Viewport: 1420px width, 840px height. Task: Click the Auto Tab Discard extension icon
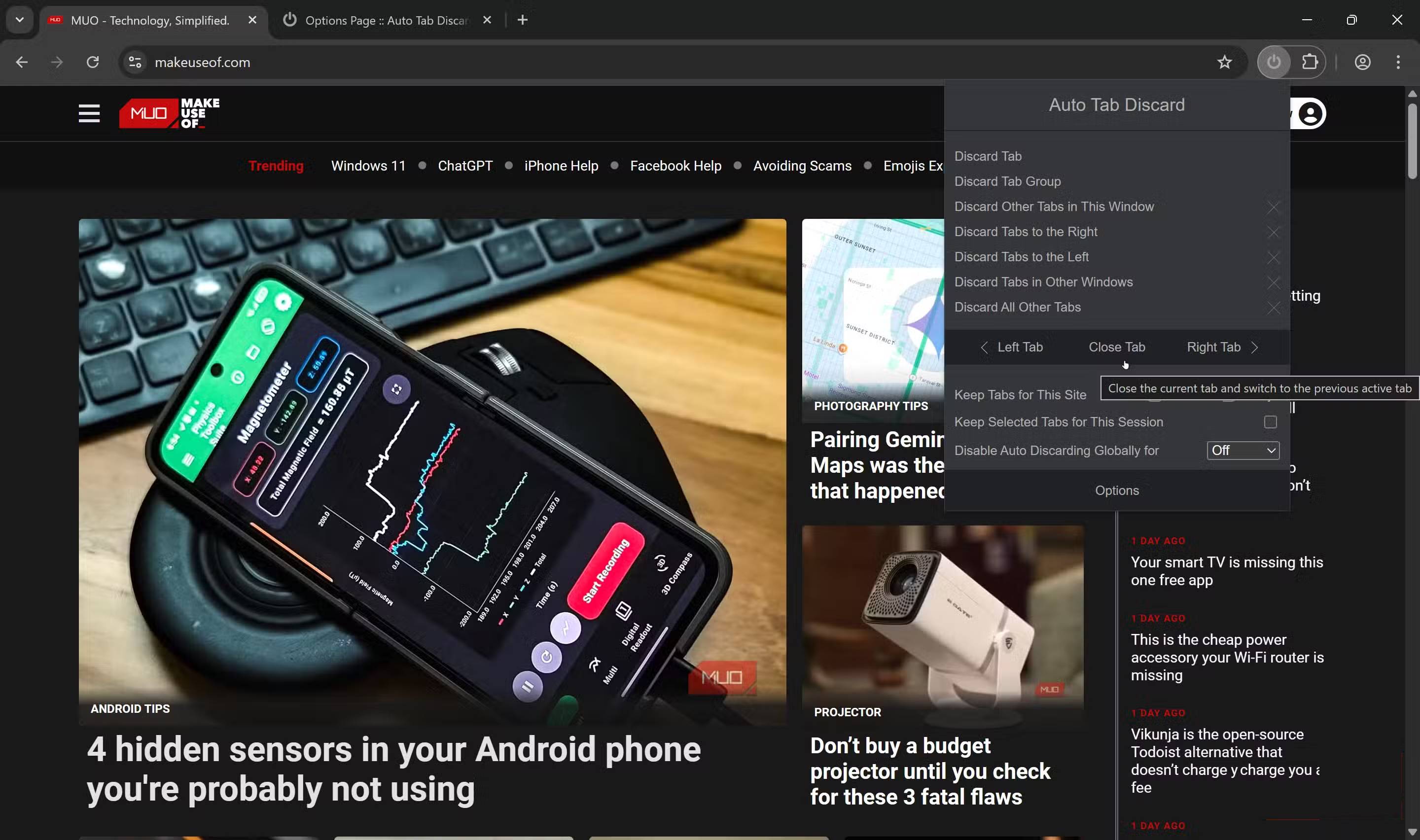pyautogui.click(x=1274, y=62)
